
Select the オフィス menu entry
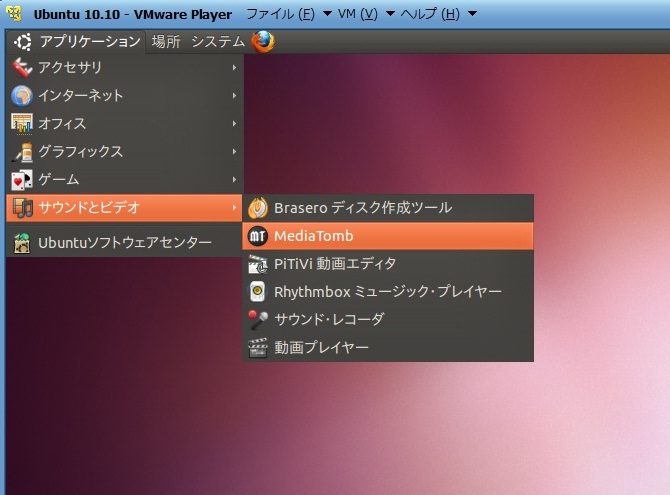click(124, 124)
